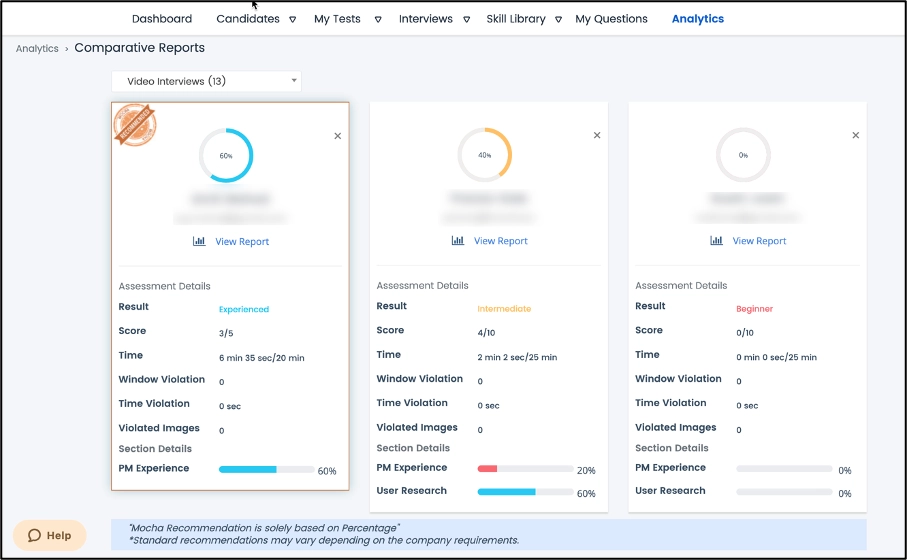Viewport: 908px width, 560px height.
Task: Click the Help chat bubble icon
Action: pos(35,536)
